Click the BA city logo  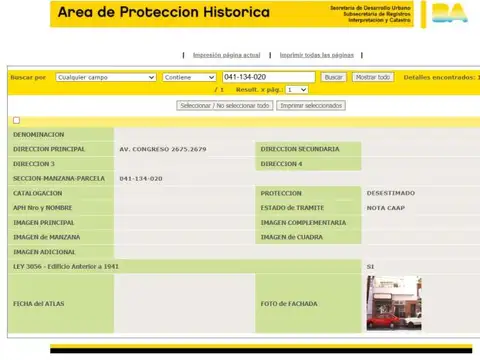click(450, 13)
